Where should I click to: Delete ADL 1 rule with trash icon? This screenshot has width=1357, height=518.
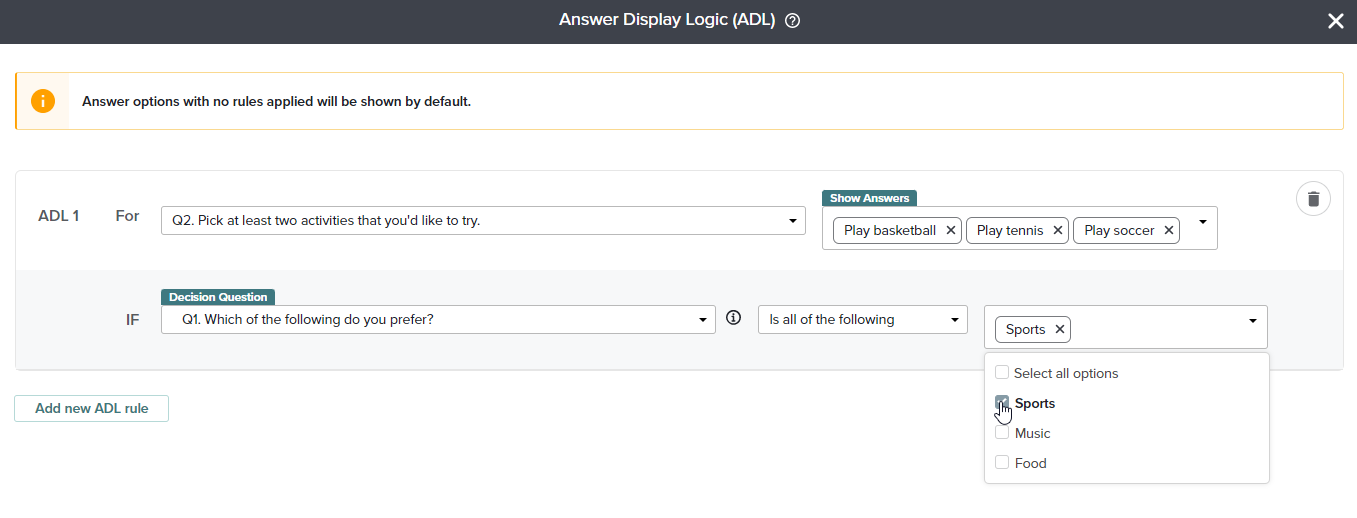pos(1313,199)
